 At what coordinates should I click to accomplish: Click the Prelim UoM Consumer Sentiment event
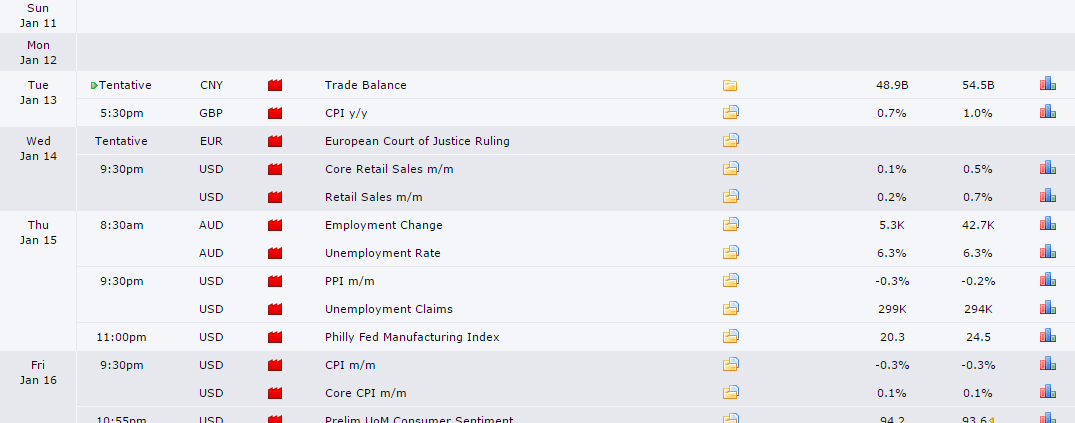[x=419, y=418]
